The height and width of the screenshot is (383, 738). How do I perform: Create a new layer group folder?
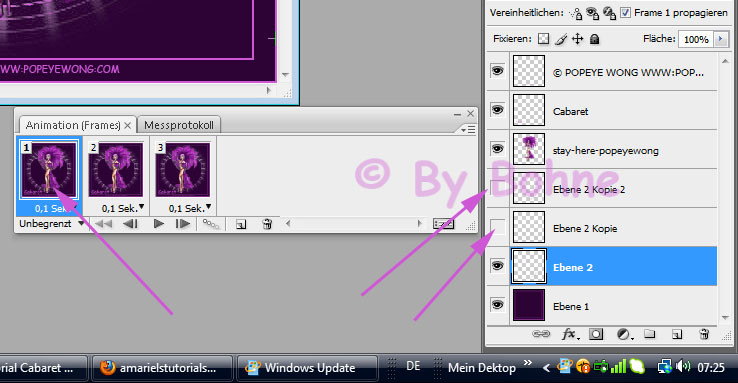click(650, 335)
